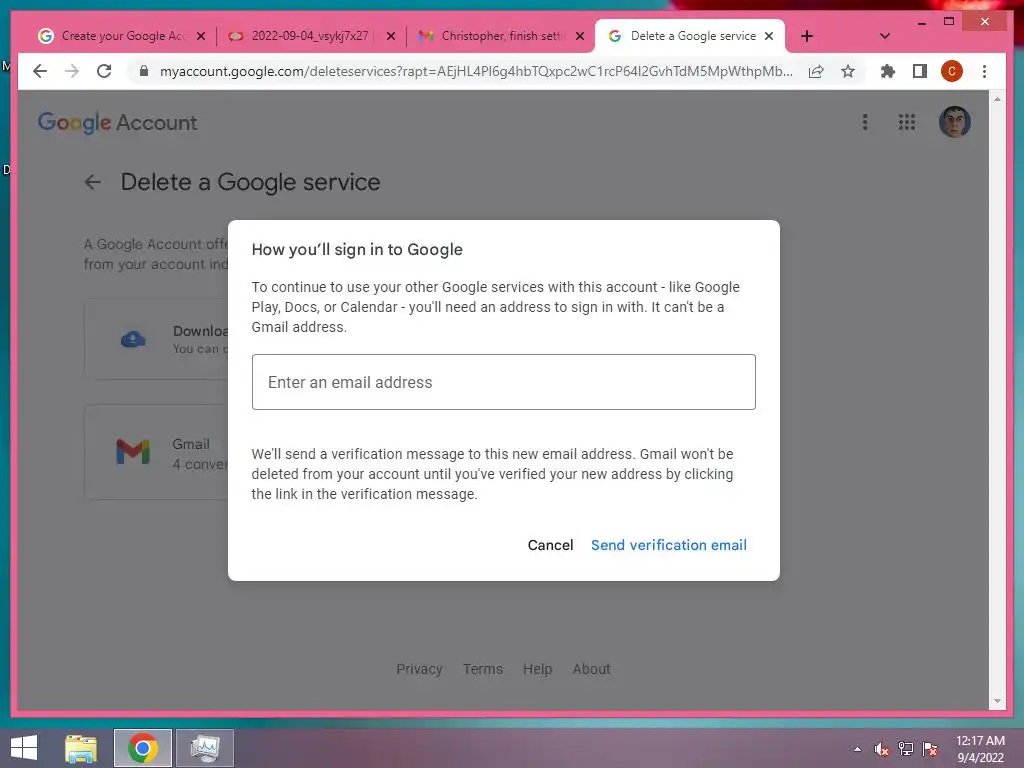The image size is (1024, 768).
Task: Click the browser forward arrow
Action: pos(72,71)
